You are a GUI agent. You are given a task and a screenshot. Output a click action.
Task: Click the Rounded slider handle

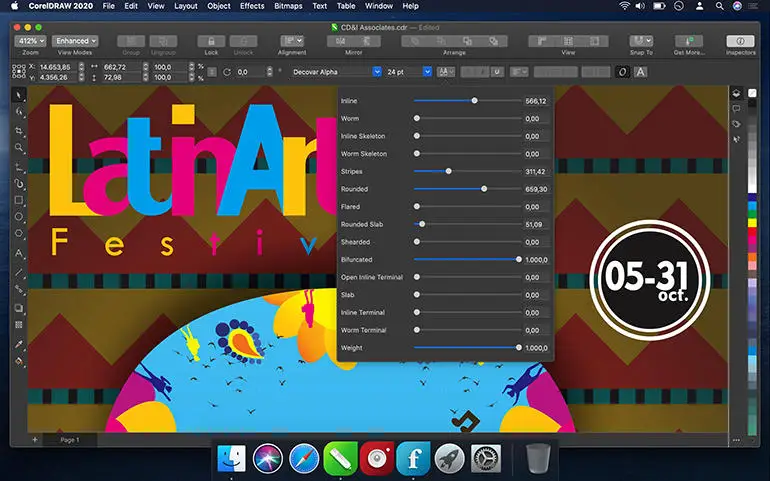pyautogui.click(x=484, y=189)
